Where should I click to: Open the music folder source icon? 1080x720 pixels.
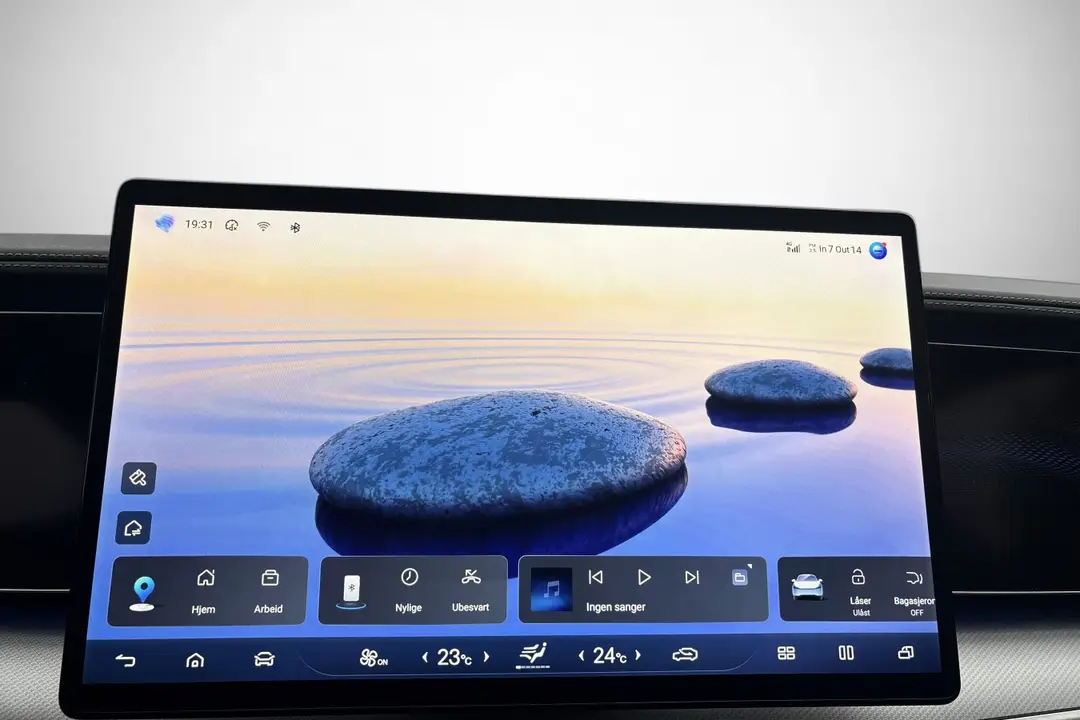tap(740, 577)
